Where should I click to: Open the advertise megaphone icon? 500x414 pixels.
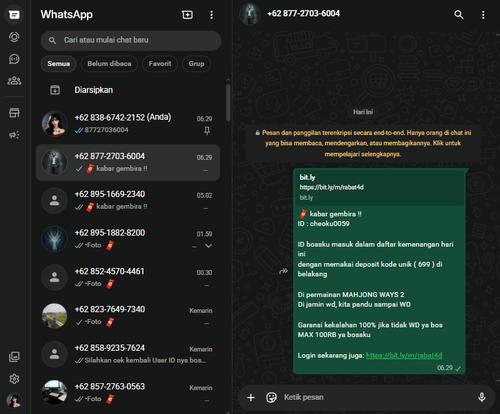(14, 135)
